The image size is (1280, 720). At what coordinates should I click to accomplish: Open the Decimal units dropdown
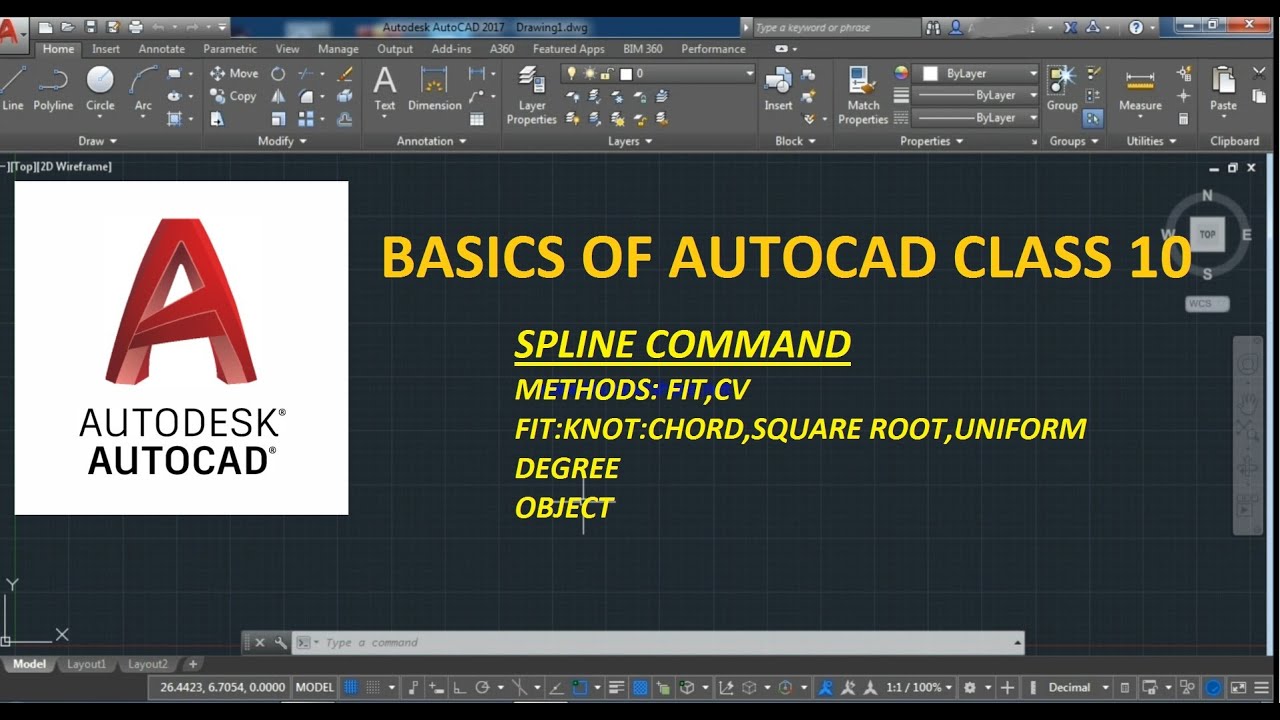[1078, 687]
